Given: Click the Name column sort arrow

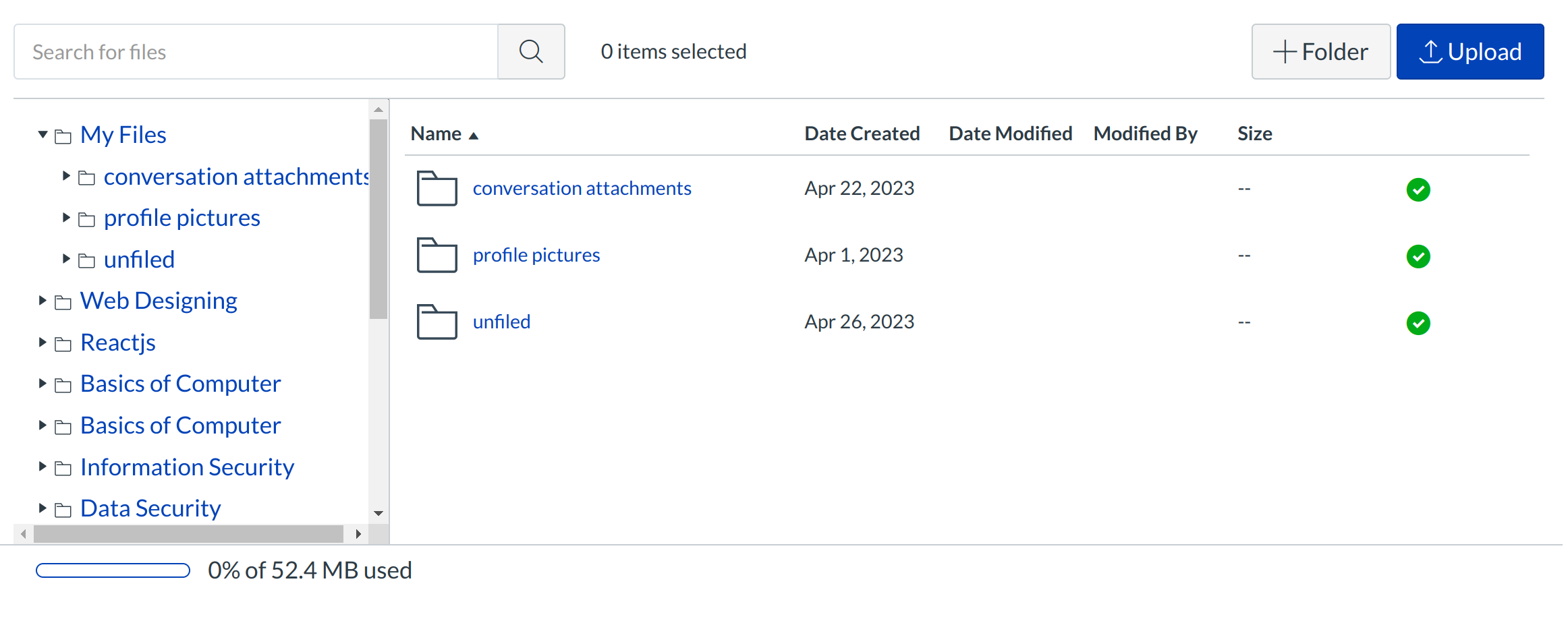Looking at the screenshot, I should 474,136.
